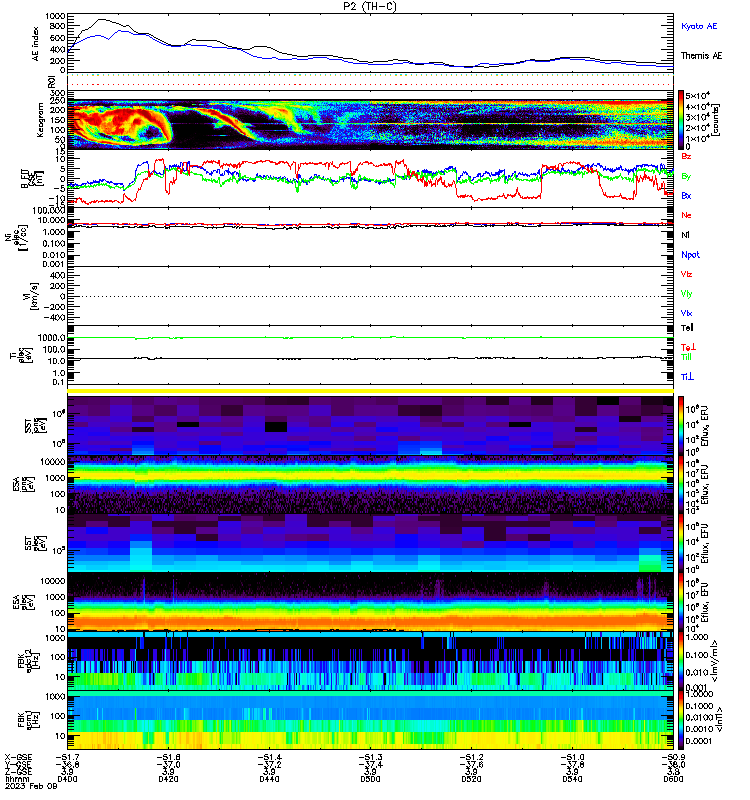This screenshot has width=750, height=800.
Task: Click the SST electrons Eflux color bar
Action: click(x=681, y=543)
